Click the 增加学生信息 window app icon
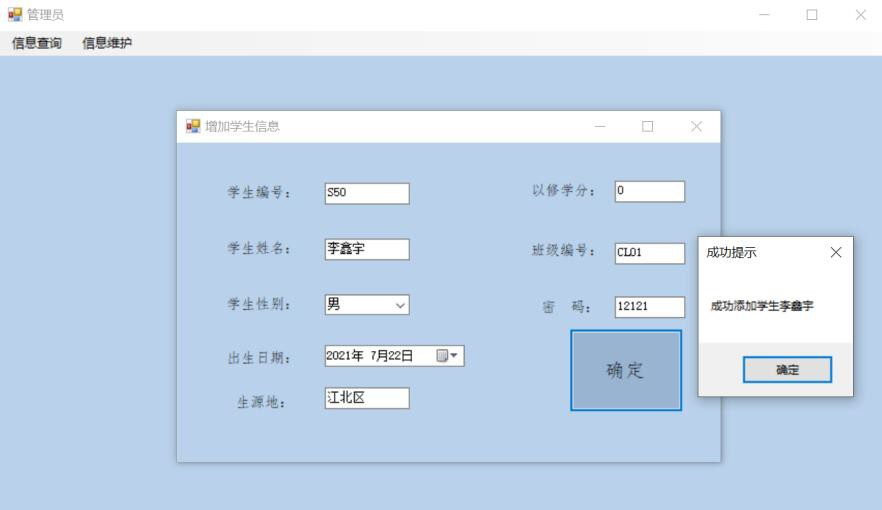 [x=193, y=126]
